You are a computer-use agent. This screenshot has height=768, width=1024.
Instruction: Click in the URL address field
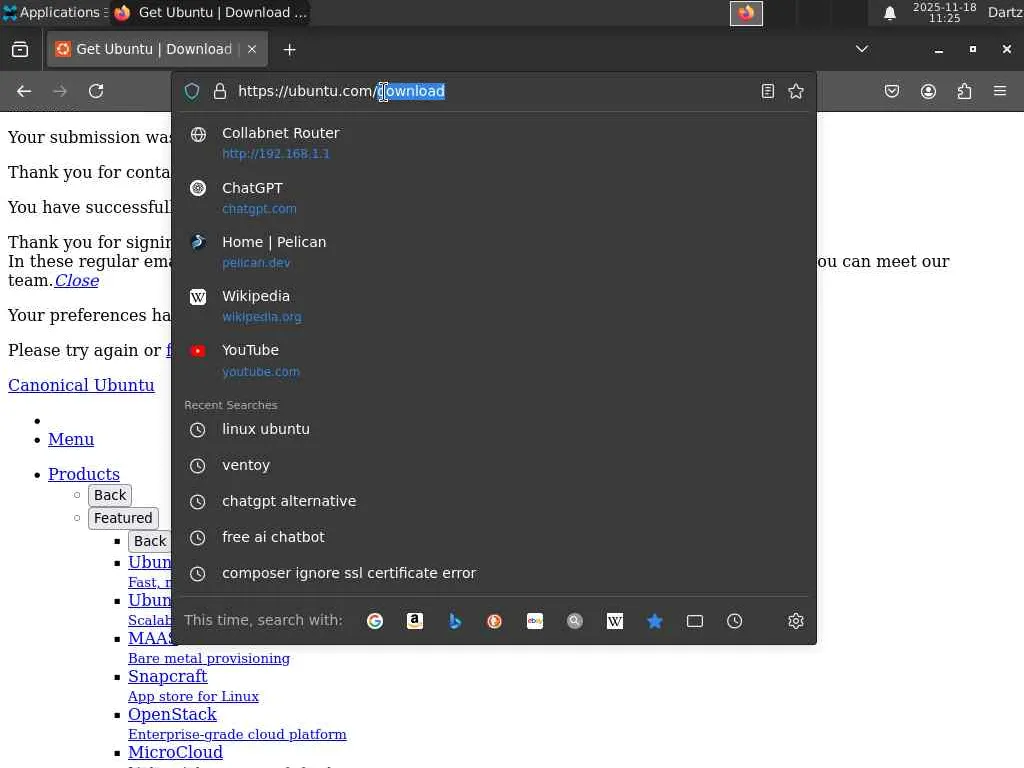coord(493,91)
